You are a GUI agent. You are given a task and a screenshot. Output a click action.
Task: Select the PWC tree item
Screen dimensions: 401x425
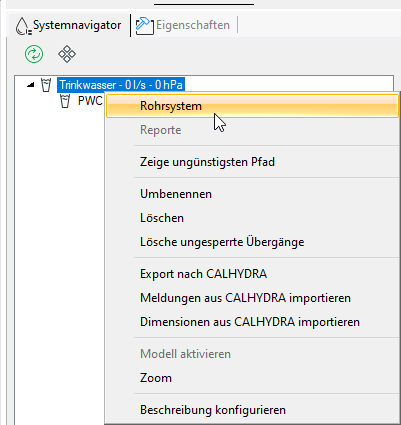(90, 101)
